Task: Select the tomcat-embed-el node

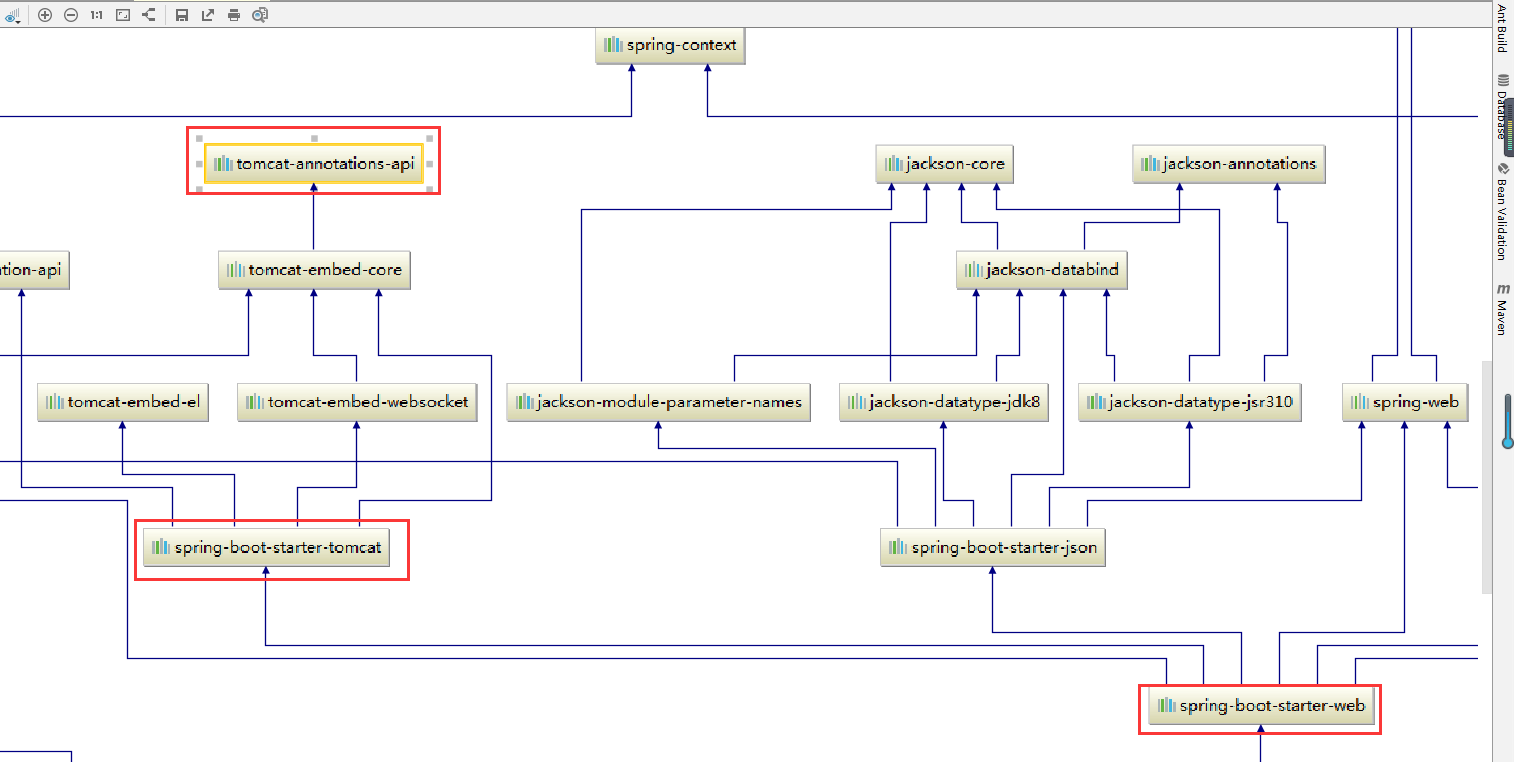Action: [x=123, y=402]
